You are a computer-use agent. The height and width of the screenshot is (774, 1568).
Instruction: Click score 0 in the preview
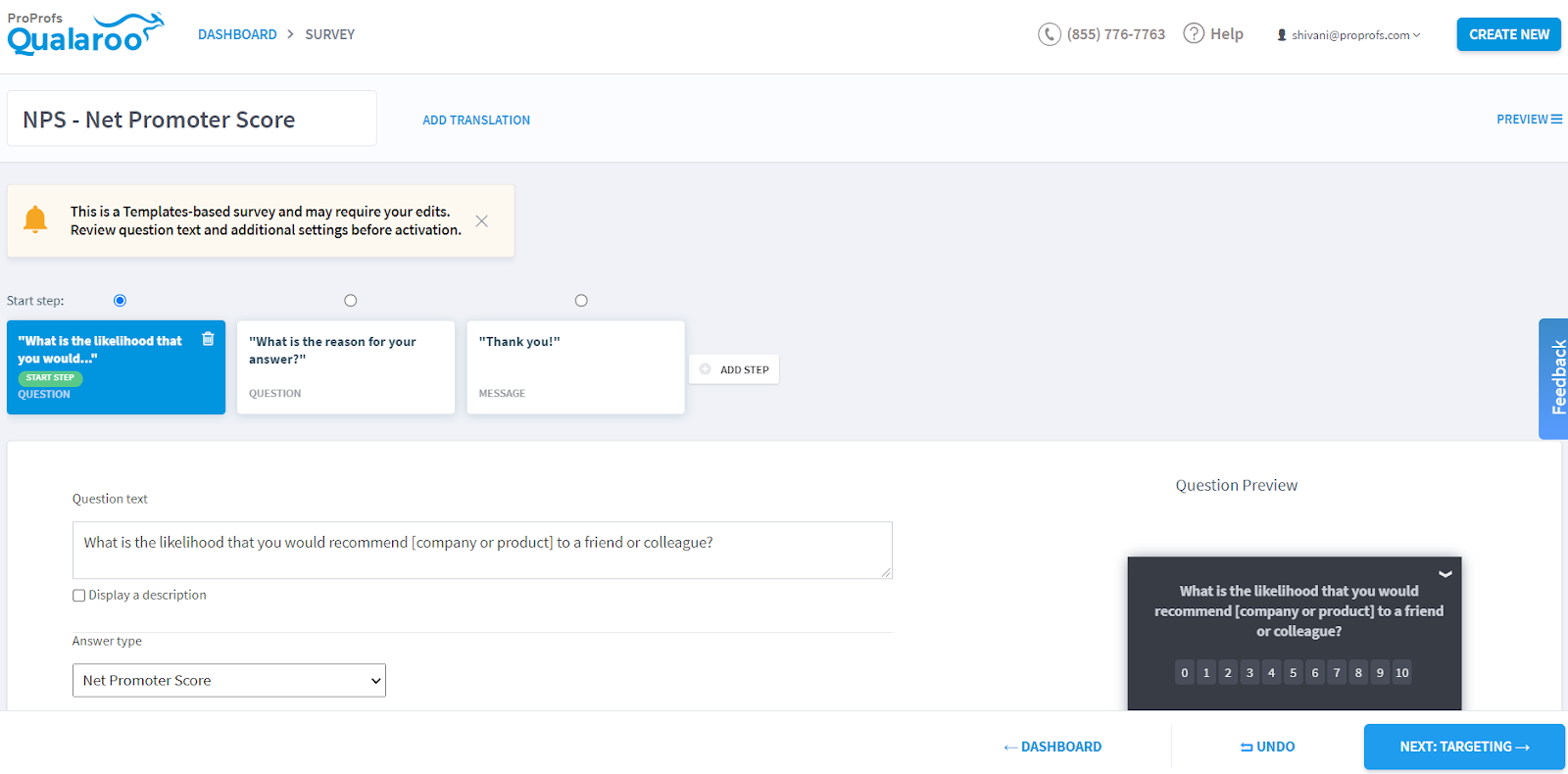[x=1185, y=672]
